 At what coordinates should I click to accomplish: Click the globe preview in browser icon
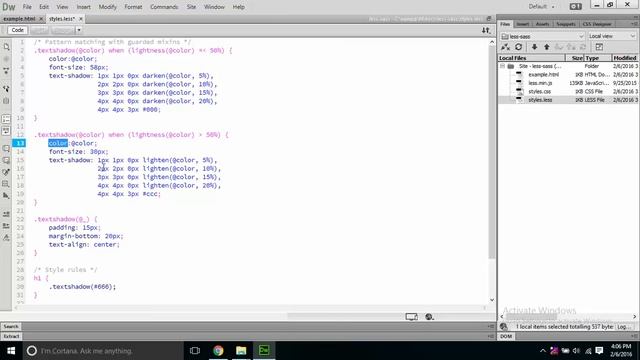(x=429, y=317)
